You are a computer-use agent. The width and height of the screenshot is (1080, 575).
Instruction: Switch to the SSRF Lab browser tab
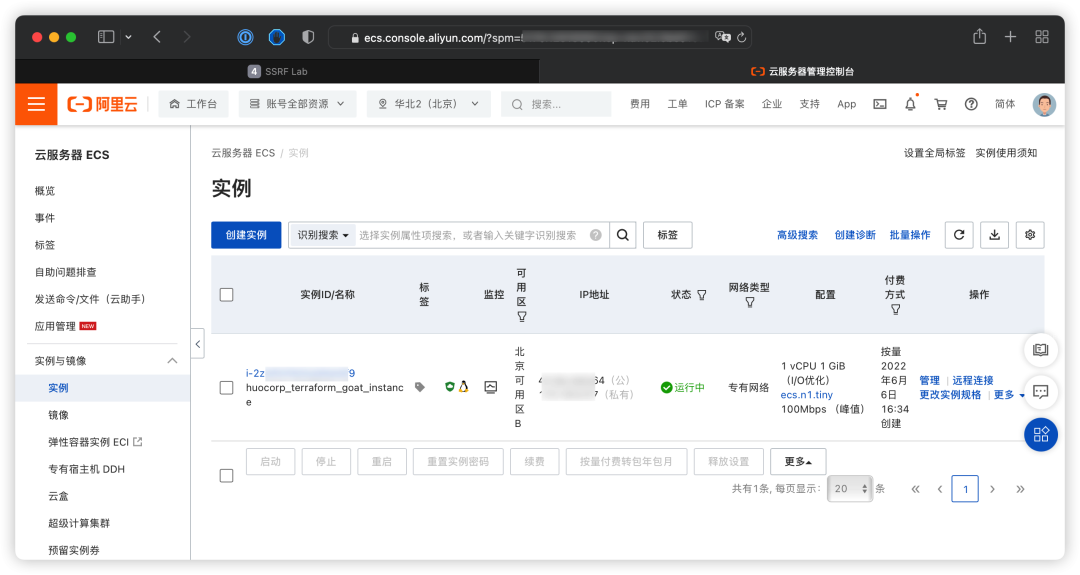[x=278, y=72]
